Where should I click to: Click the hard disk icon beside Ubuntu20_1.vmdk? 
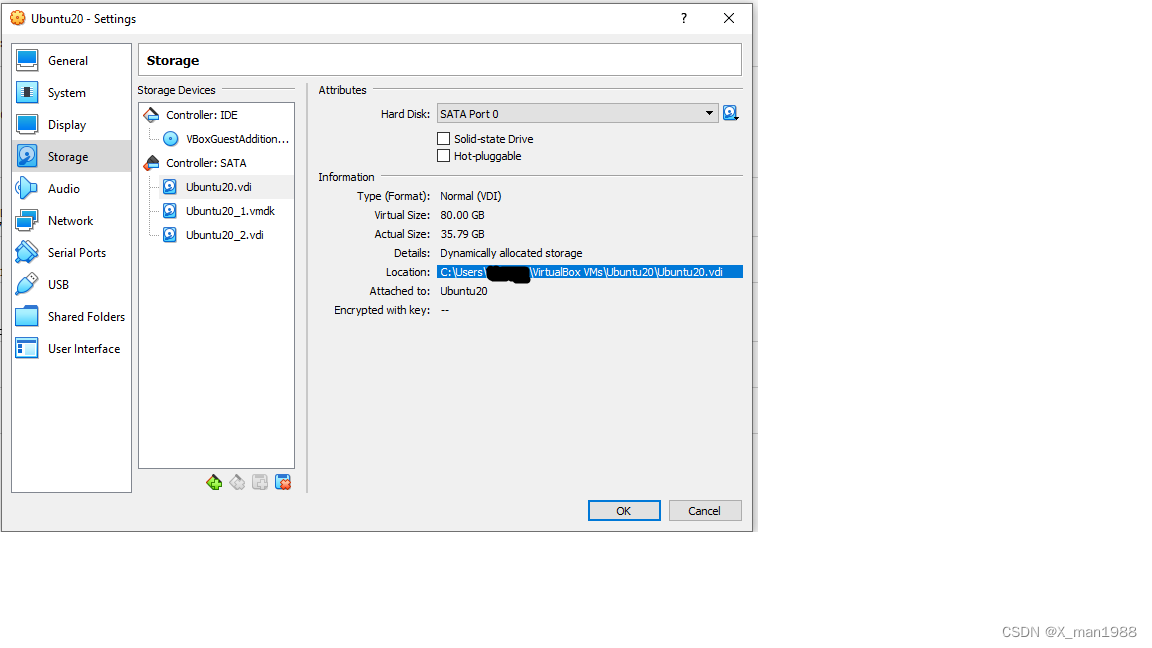click(x=170, y=211)
